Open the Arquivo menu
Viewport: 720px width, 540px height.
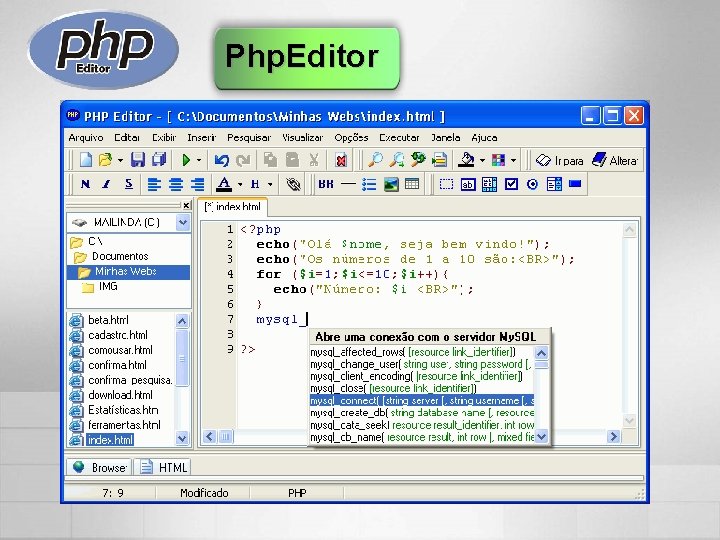pos(85,137)
